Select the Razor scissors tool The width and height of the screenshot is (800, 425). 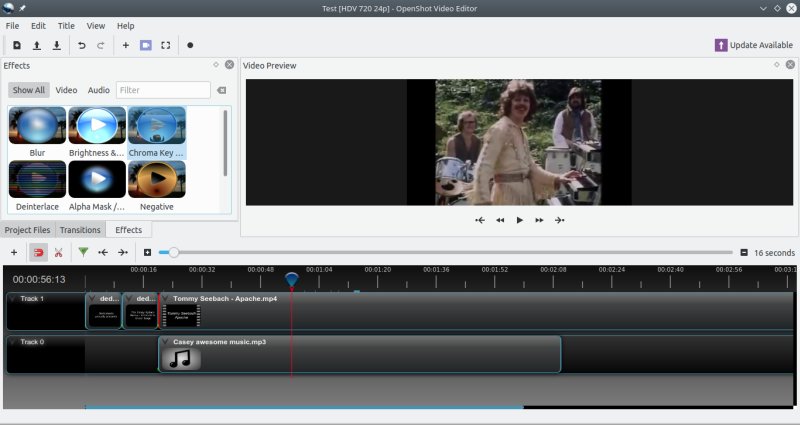point(58,253)
